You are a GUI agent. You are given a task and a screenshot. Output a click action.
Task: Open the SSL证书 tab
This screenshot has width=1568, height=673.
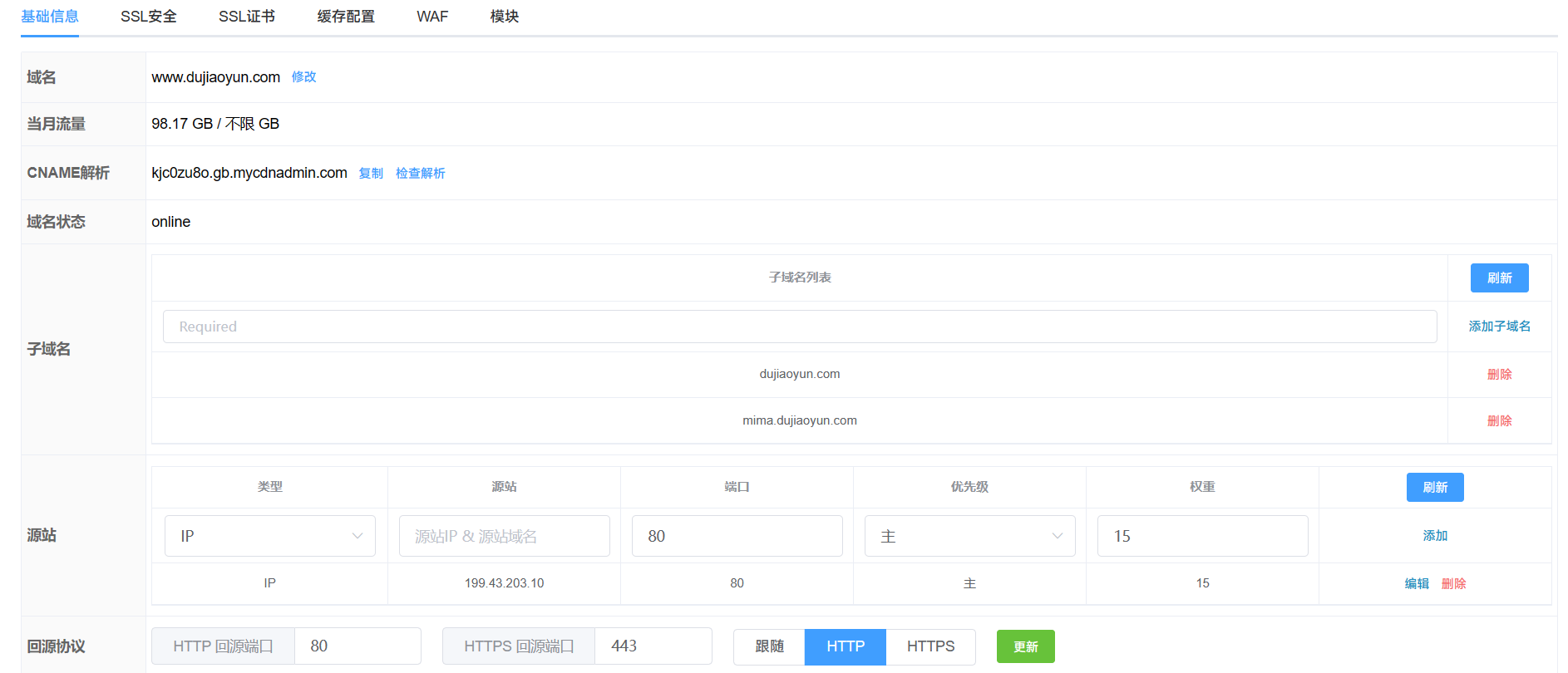[247, 17]
